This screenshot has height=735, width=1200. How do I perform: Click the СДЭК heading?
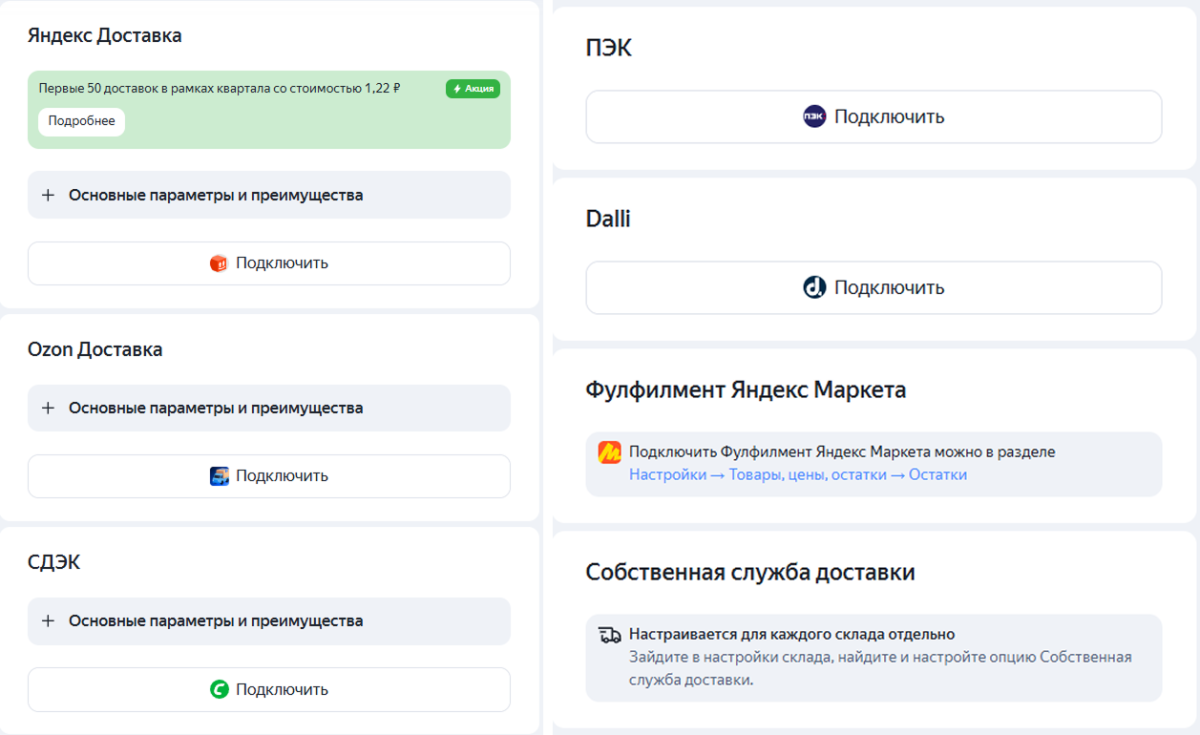[x=54, y=562]
